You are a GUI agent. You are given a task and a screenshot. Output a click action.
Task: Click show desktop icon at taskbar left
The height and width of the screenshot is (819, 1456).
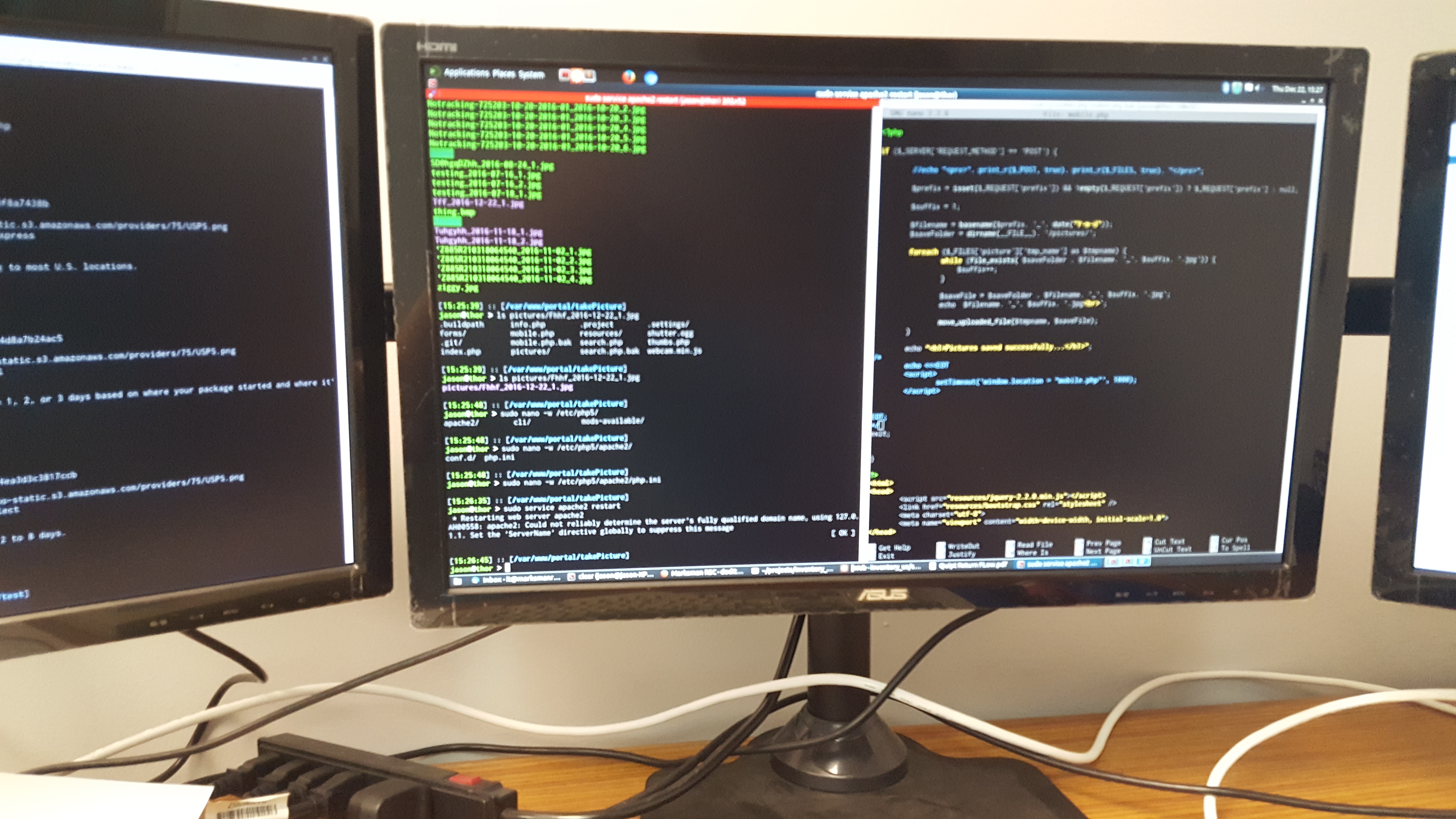click(x=457, y=581)
